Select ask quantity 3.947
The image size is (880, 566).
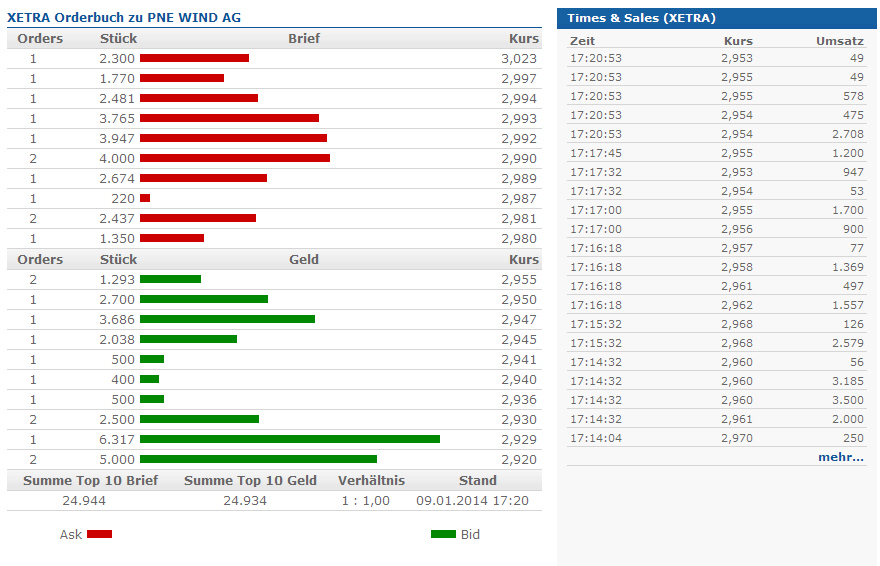117,139
